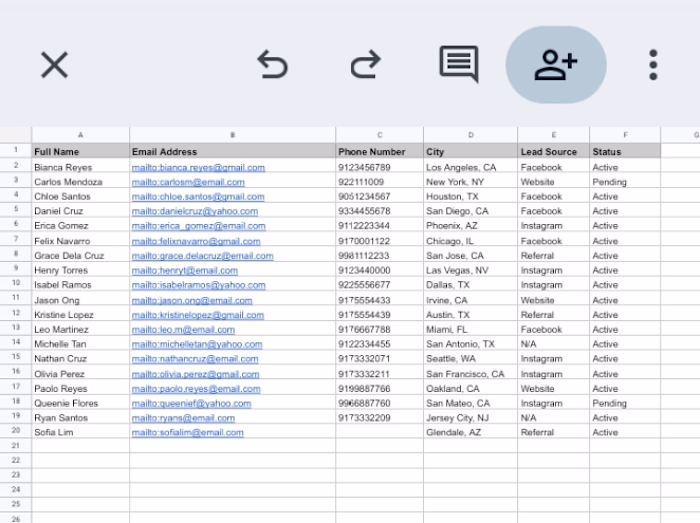Select the Queenie Flores name cell

(80, 403)
